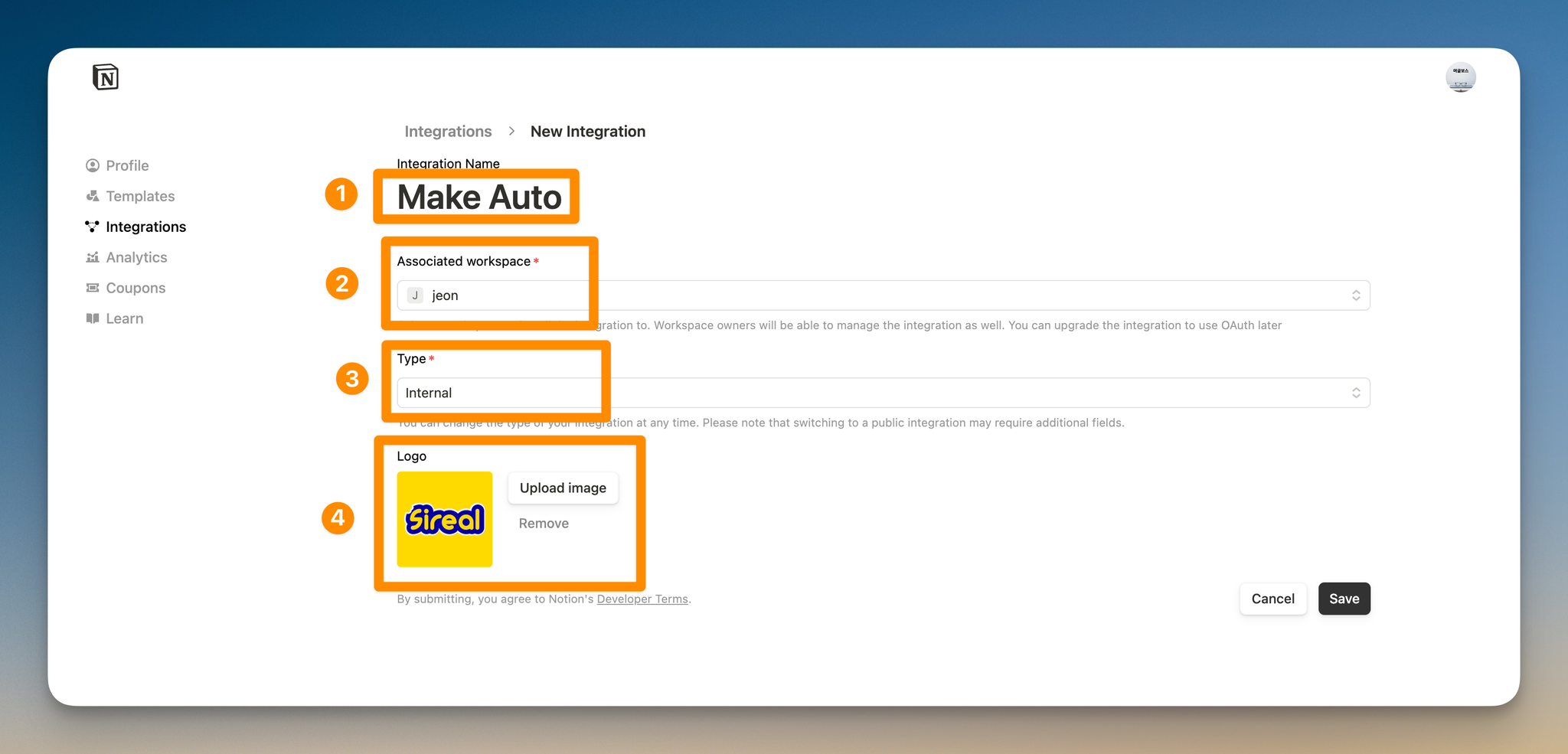Click the Profile sidebar icon
The width and height of the screenshot is (1568, 754).
(93, 165)
